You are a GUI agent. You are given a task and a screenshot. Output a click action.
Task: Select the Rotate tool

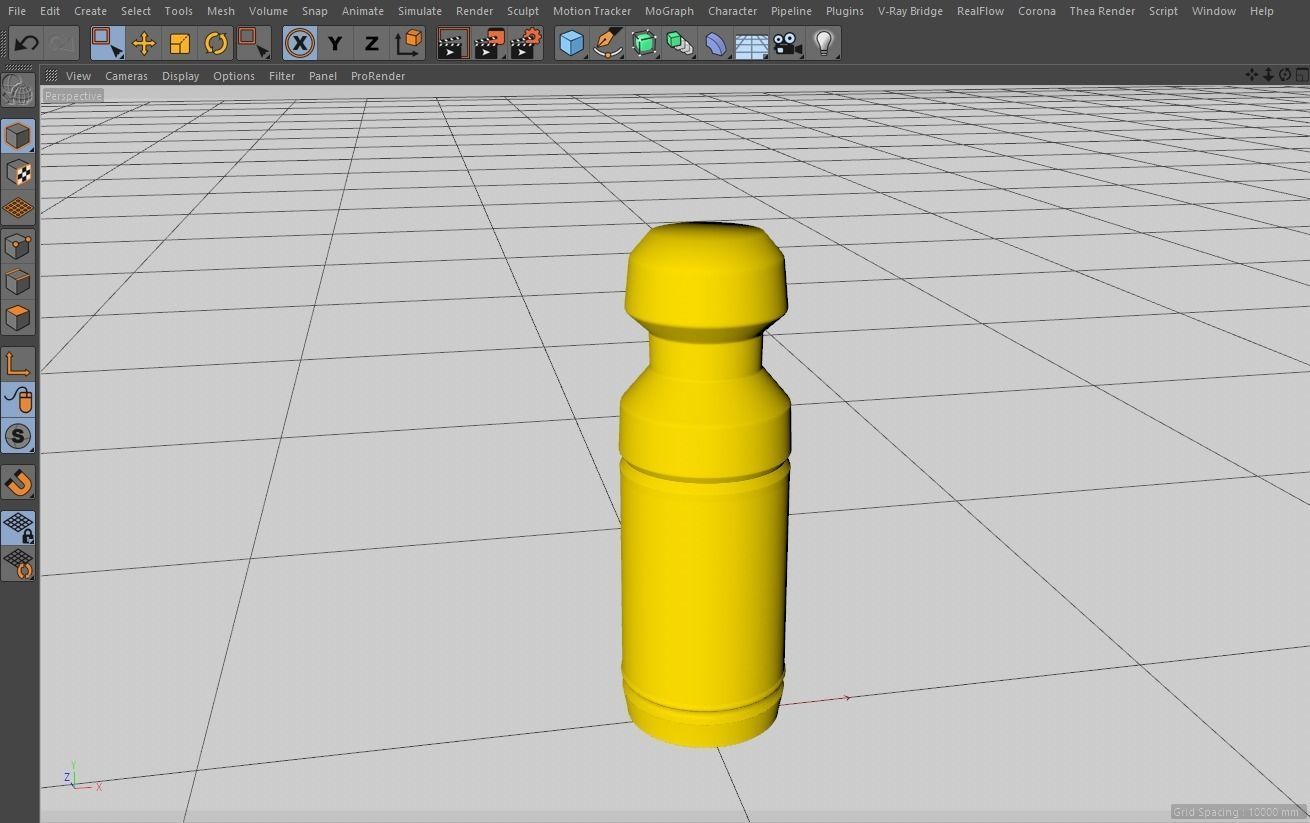click(216, 43)
